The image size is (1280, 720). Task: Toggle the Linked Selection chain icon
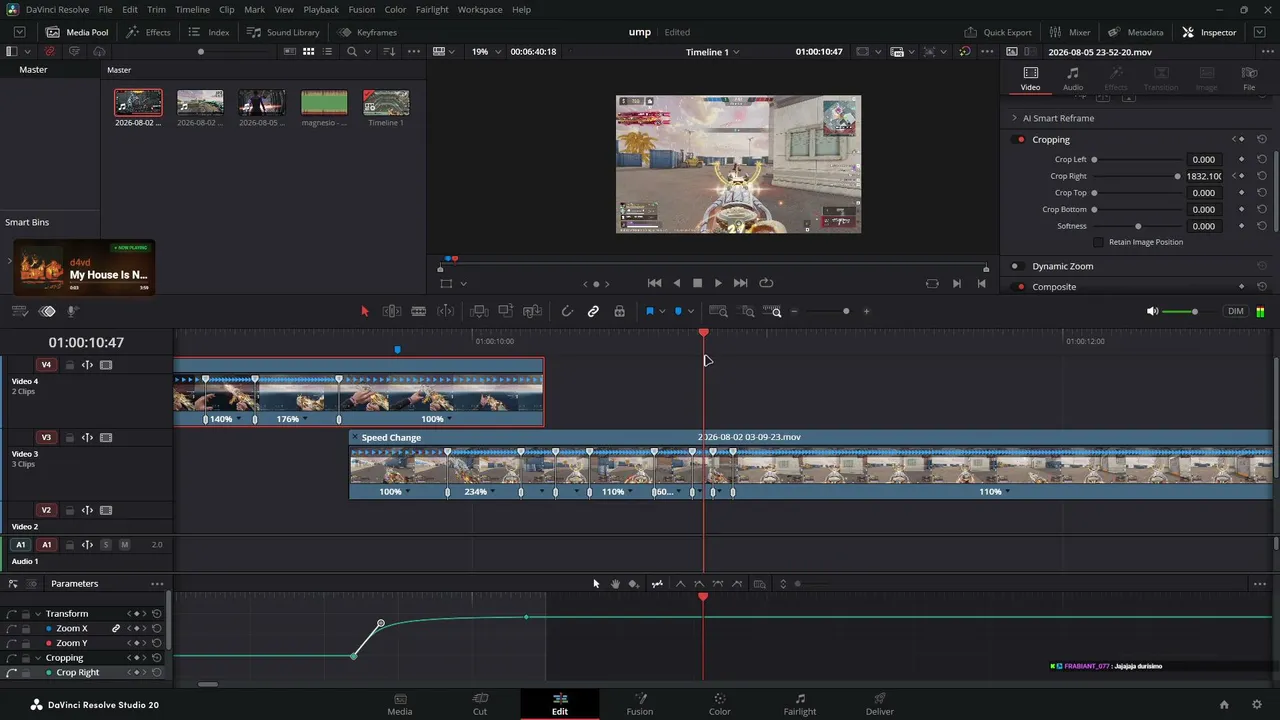tap(593, 311)
